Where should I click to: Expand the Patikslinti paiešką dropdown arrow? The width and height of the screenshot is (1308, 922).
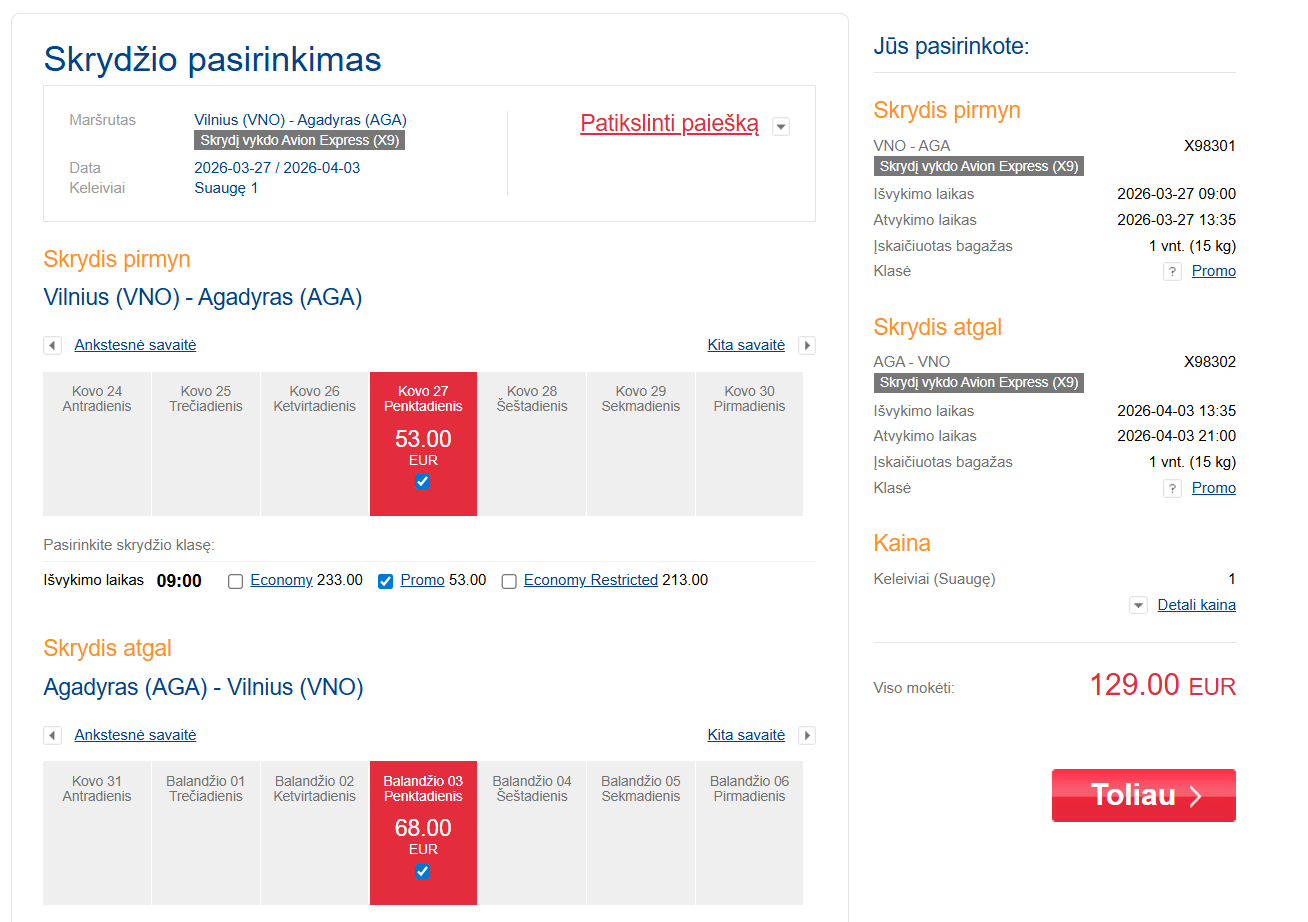click(781, 127)
